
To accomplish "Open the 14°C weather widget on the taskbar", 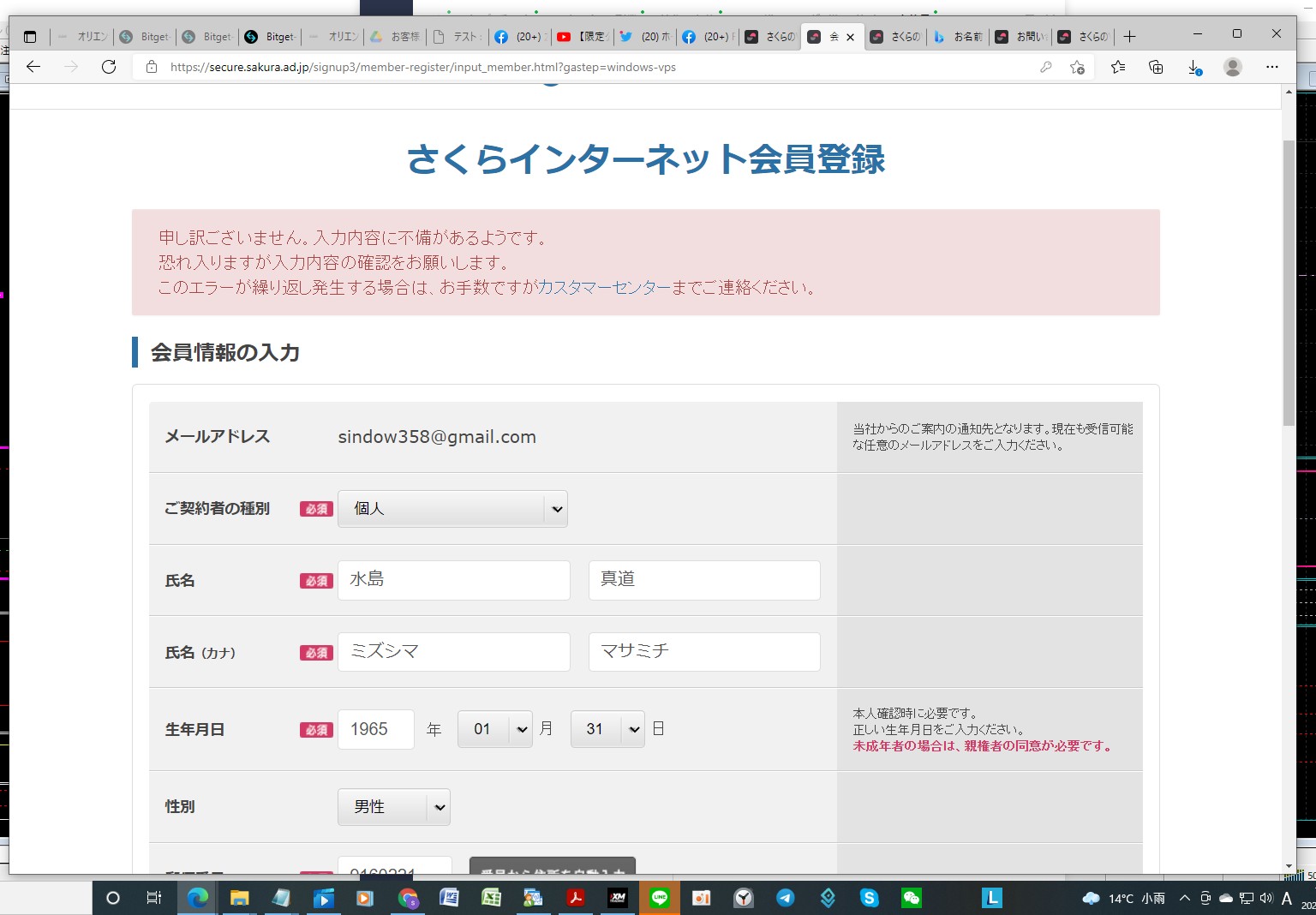I will click(1123, 898).
